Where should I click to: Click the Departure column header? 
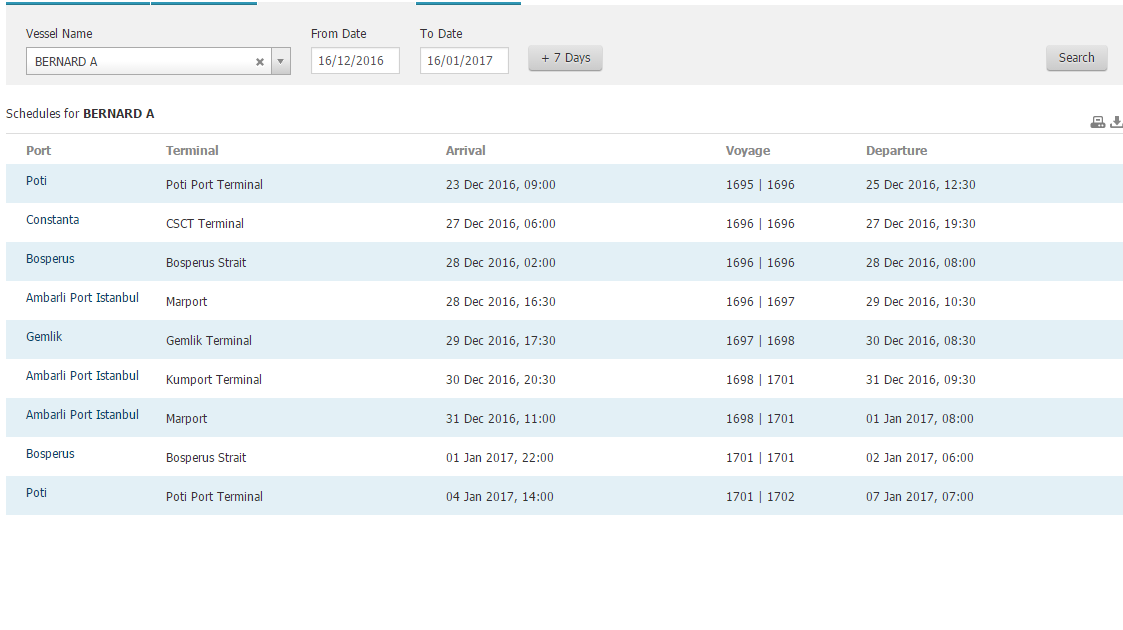point(896,150)
